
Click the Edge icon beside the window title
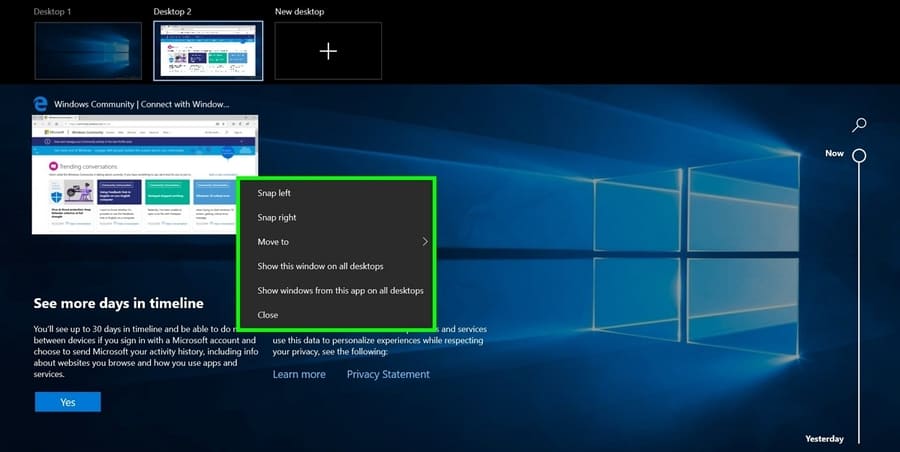pos(40,103)
